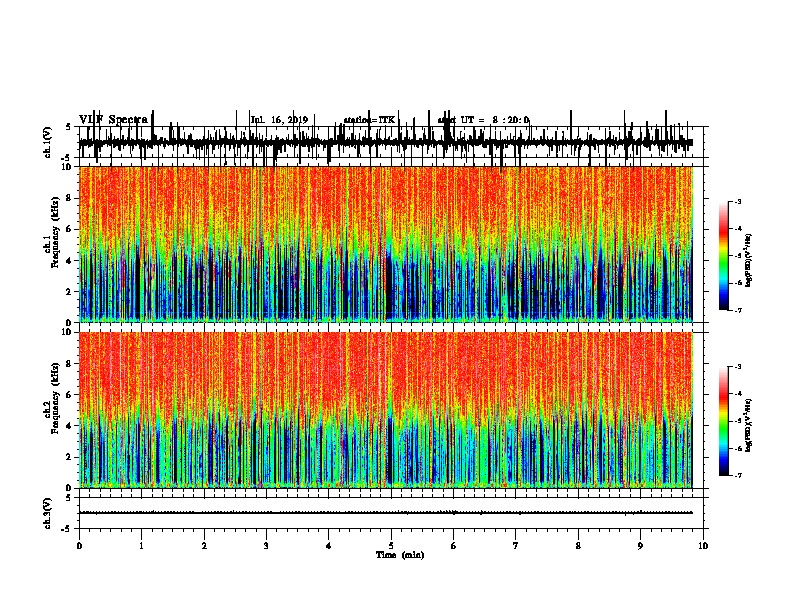Click time-axis tick label "1"

click(x=142, y=546)
